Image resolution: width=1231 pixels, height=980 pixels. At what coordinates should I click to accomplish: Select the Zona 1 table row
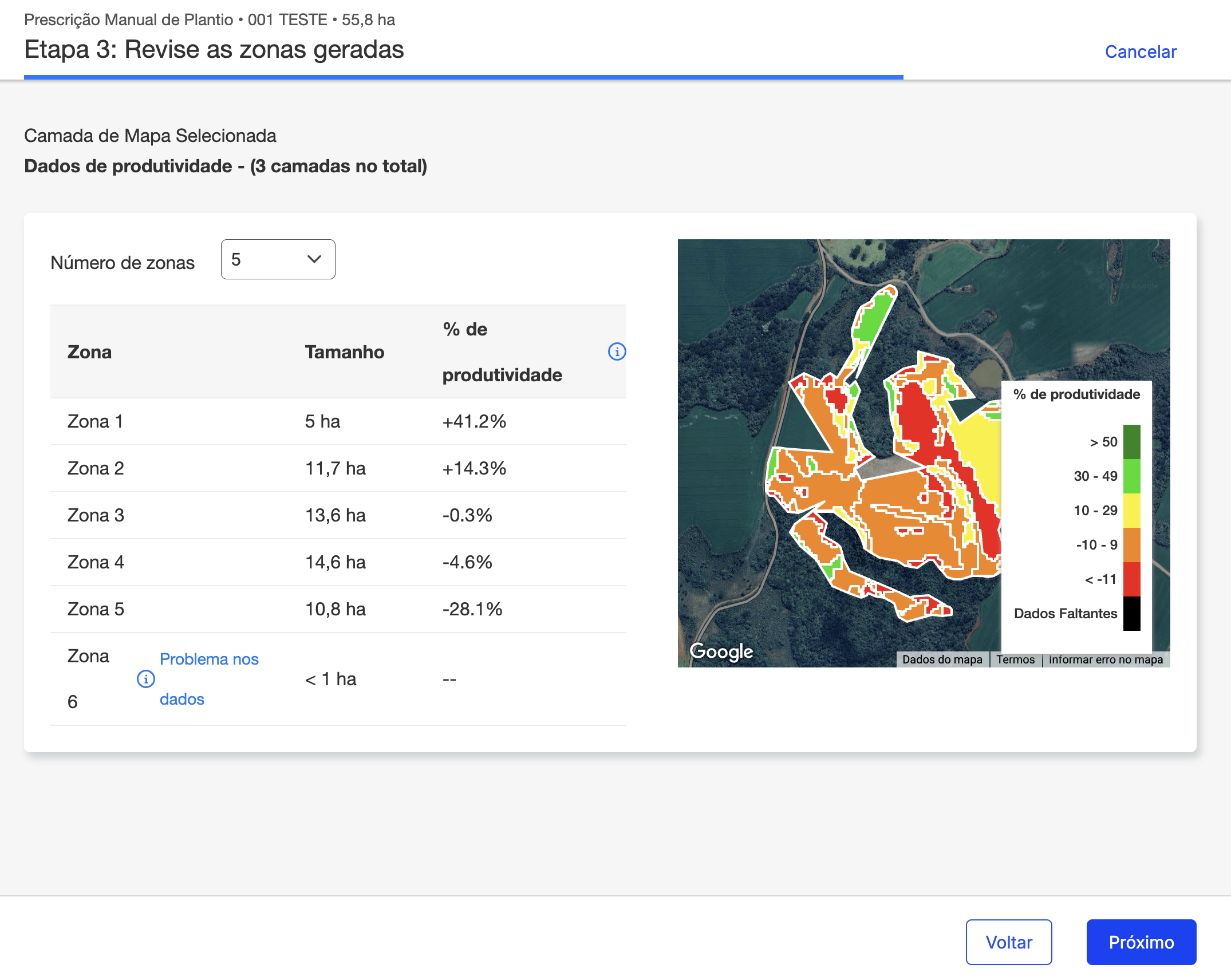[338, 421]
